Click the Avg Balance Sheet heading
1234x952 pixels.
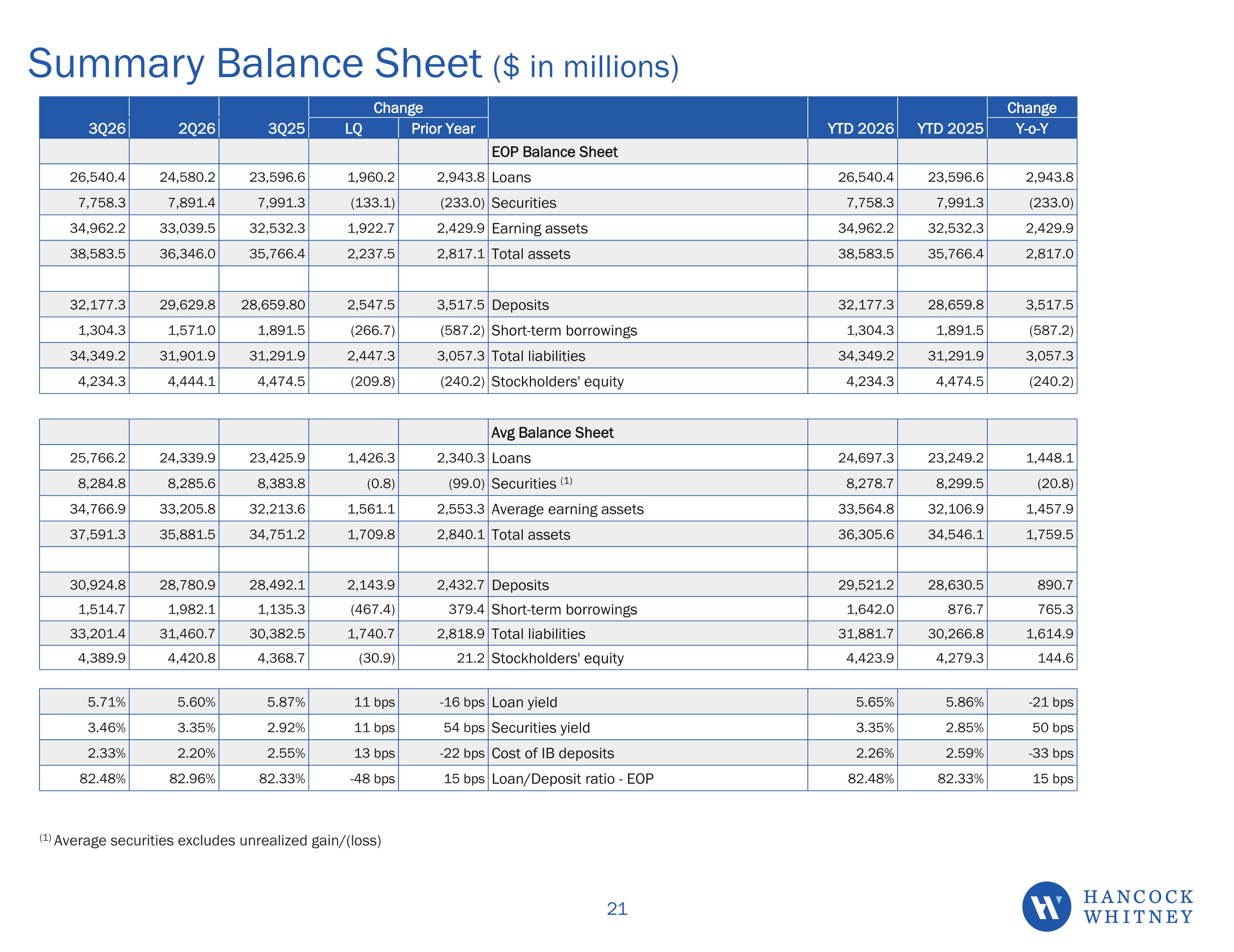(x=552, y=432)
